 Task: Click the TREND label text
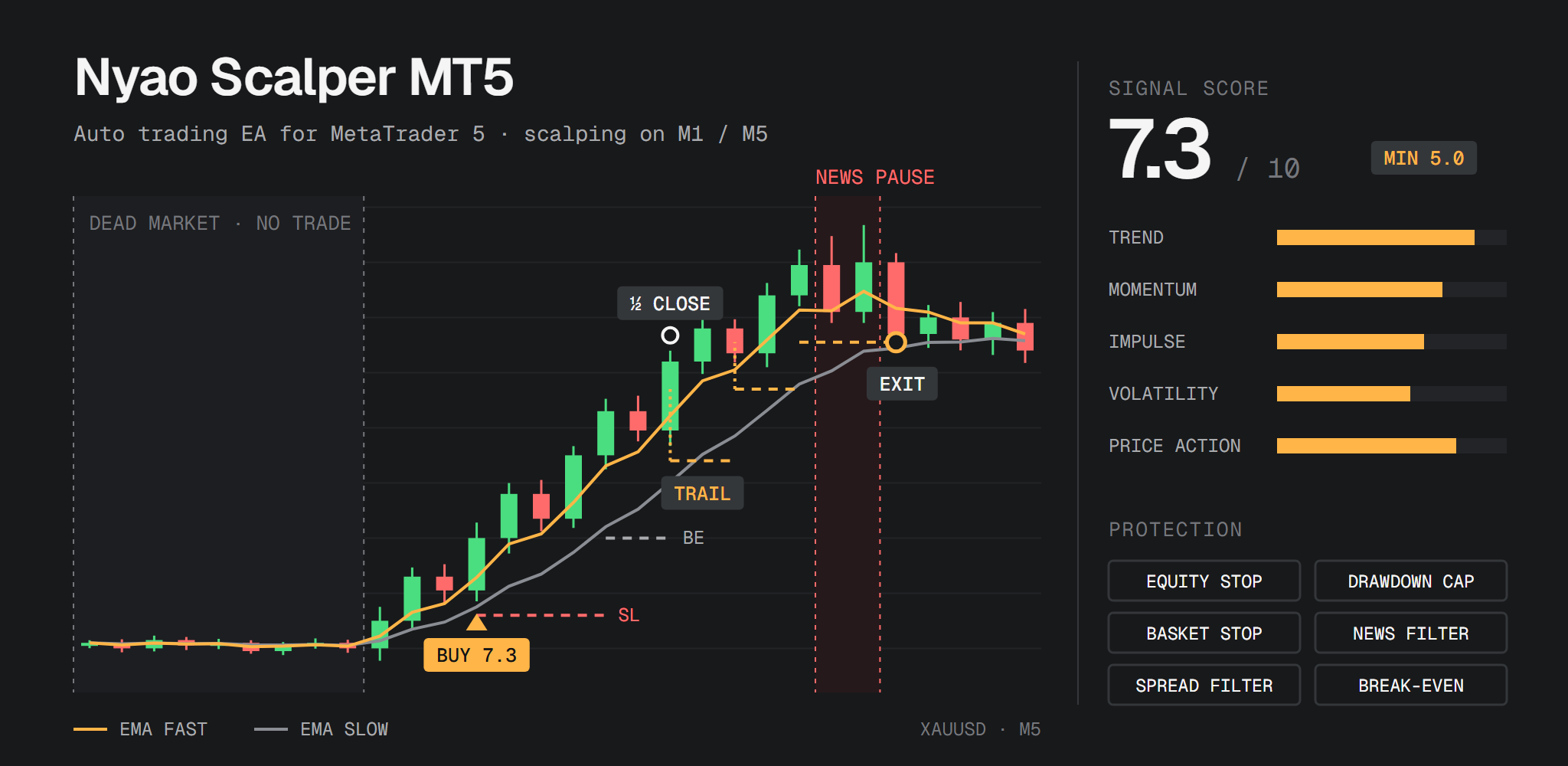point(1136,237)
